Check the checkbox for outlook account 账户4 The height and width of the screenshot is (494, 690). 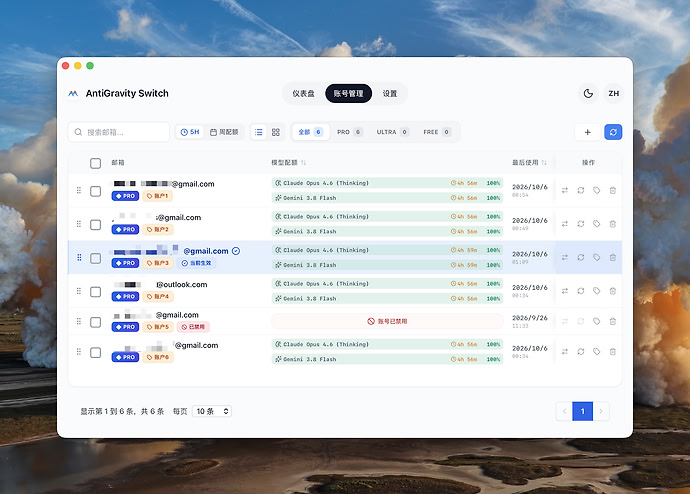click(95, 292)
